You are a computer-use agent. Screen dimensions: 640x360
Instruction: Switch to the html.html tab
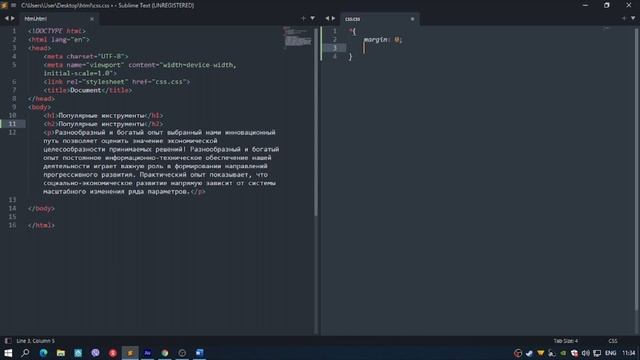click(36, 19)
